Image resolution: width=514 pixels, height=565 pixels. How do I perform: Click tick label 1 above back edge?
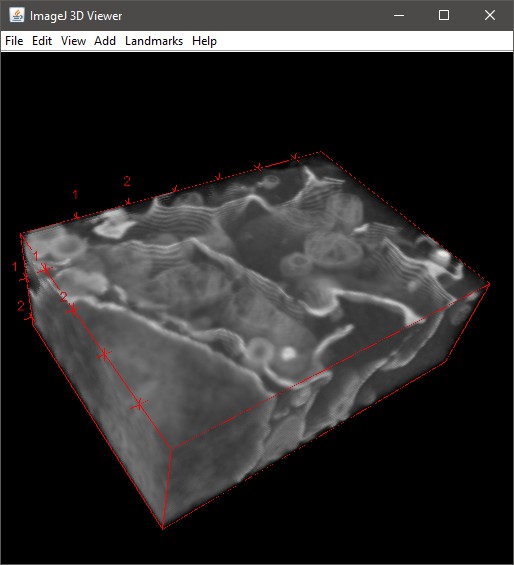(x=75, y=195)
